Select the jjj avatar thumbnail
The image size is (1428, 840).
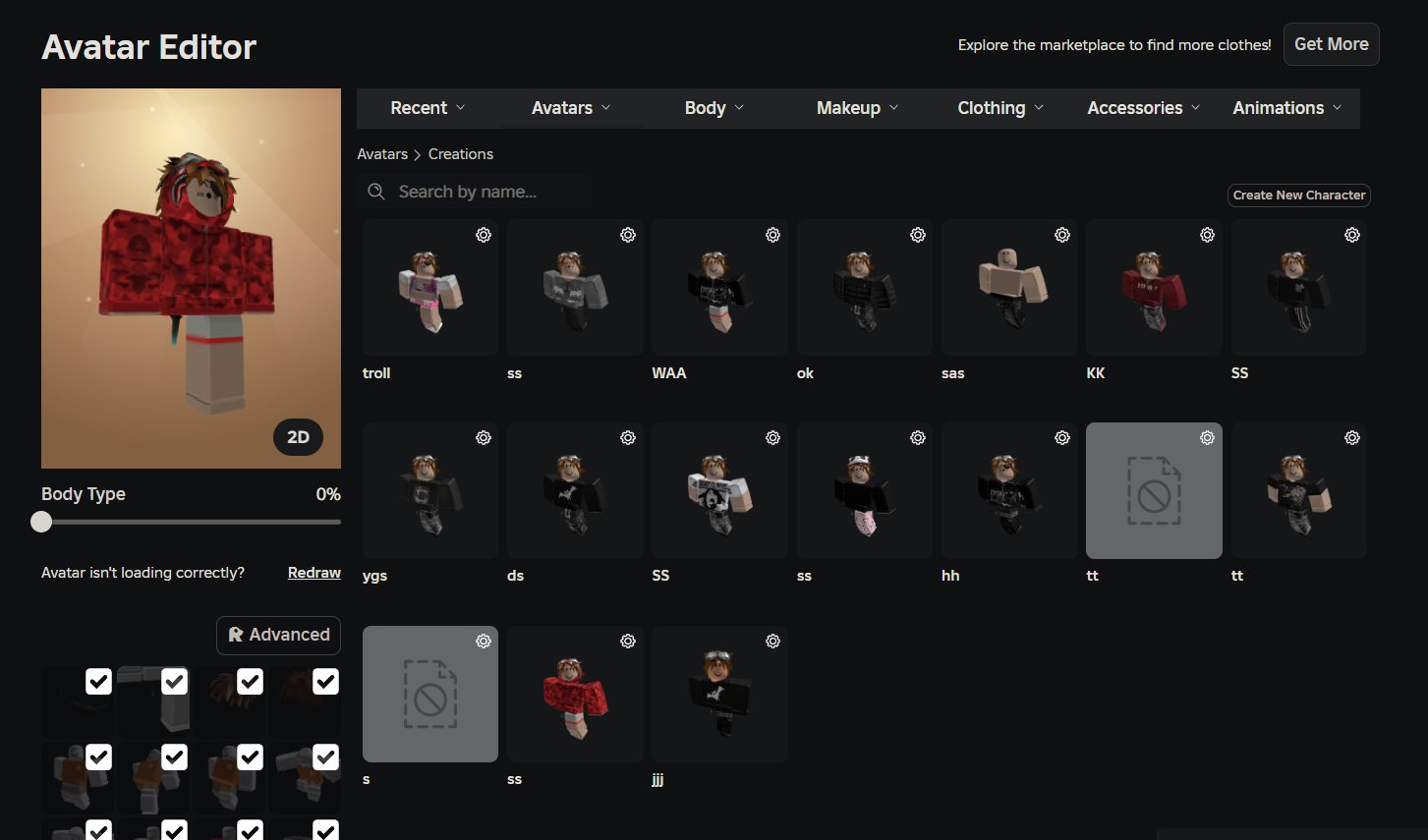pos(719,694)
